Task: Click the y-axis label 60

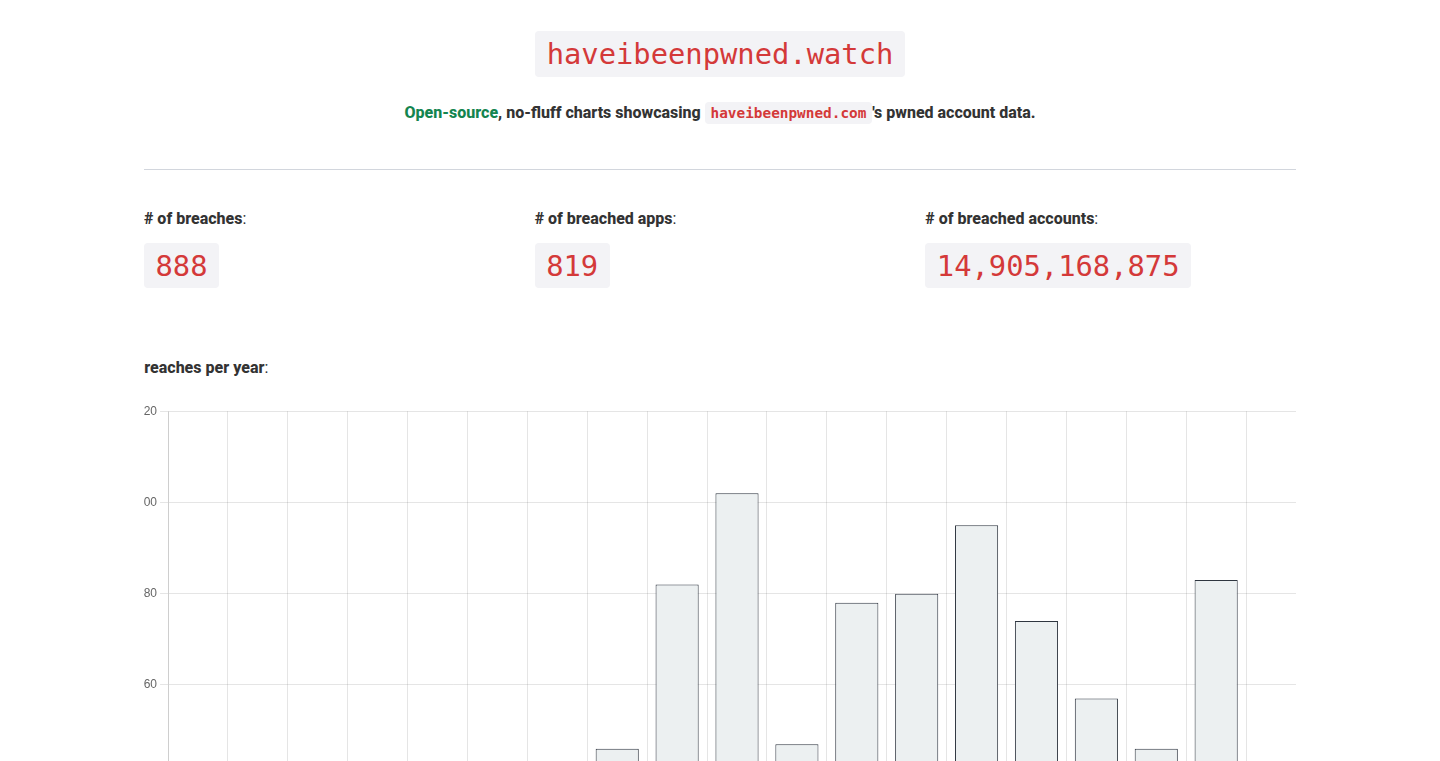Action: click(151, 684)
